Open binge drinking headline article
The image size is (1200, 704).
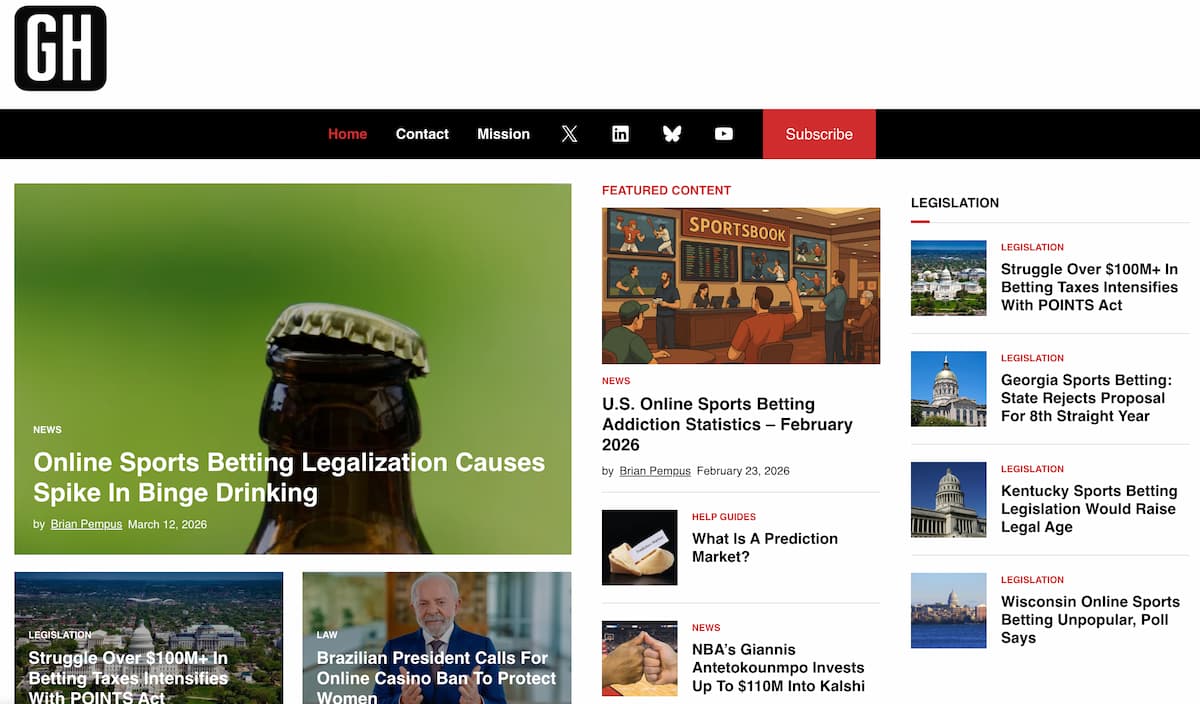[x=289, y=477]
